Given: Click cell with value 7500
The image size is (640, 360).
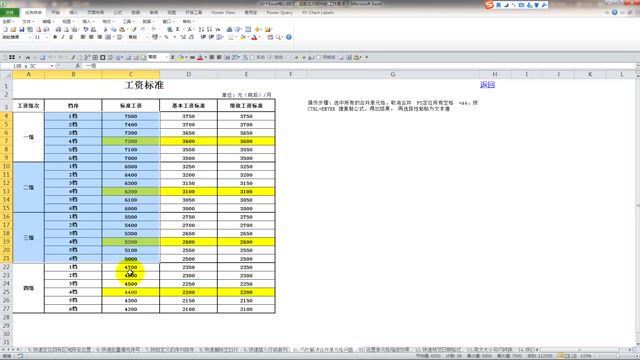Looking at the screenshot, I should click(x=131, y=116).
